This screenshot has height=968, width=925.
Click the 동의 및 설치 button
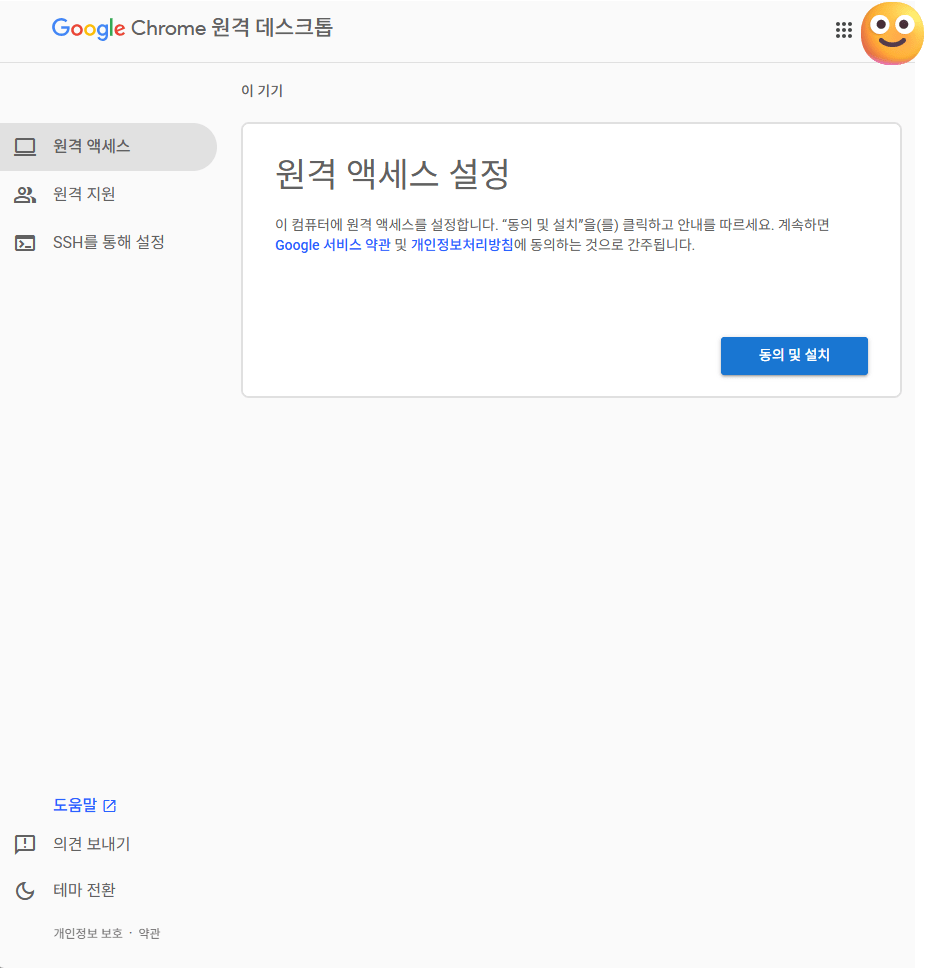(x=794, y=356)
